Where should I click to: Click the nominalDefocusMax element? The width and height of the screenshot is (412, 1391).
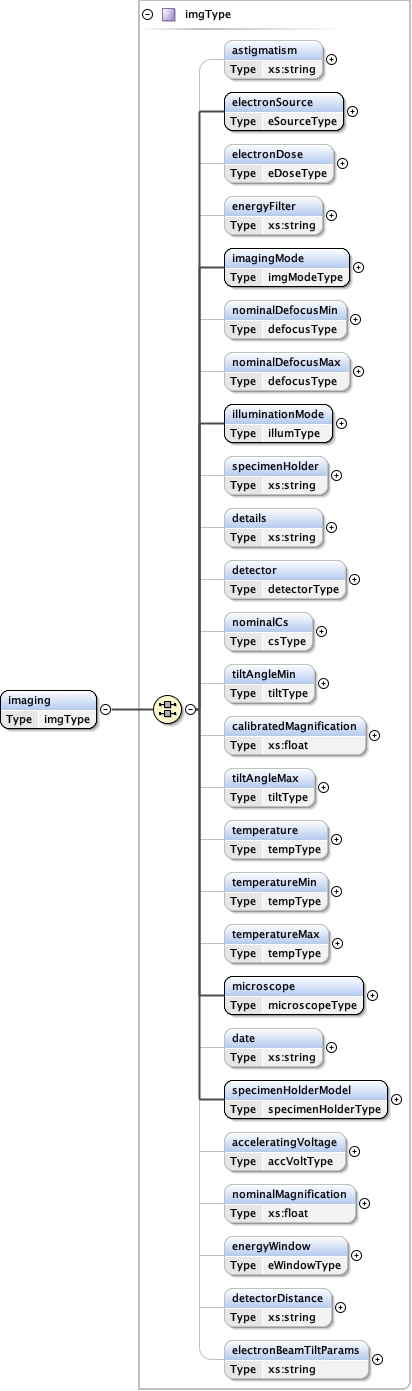tap(288, 371)
